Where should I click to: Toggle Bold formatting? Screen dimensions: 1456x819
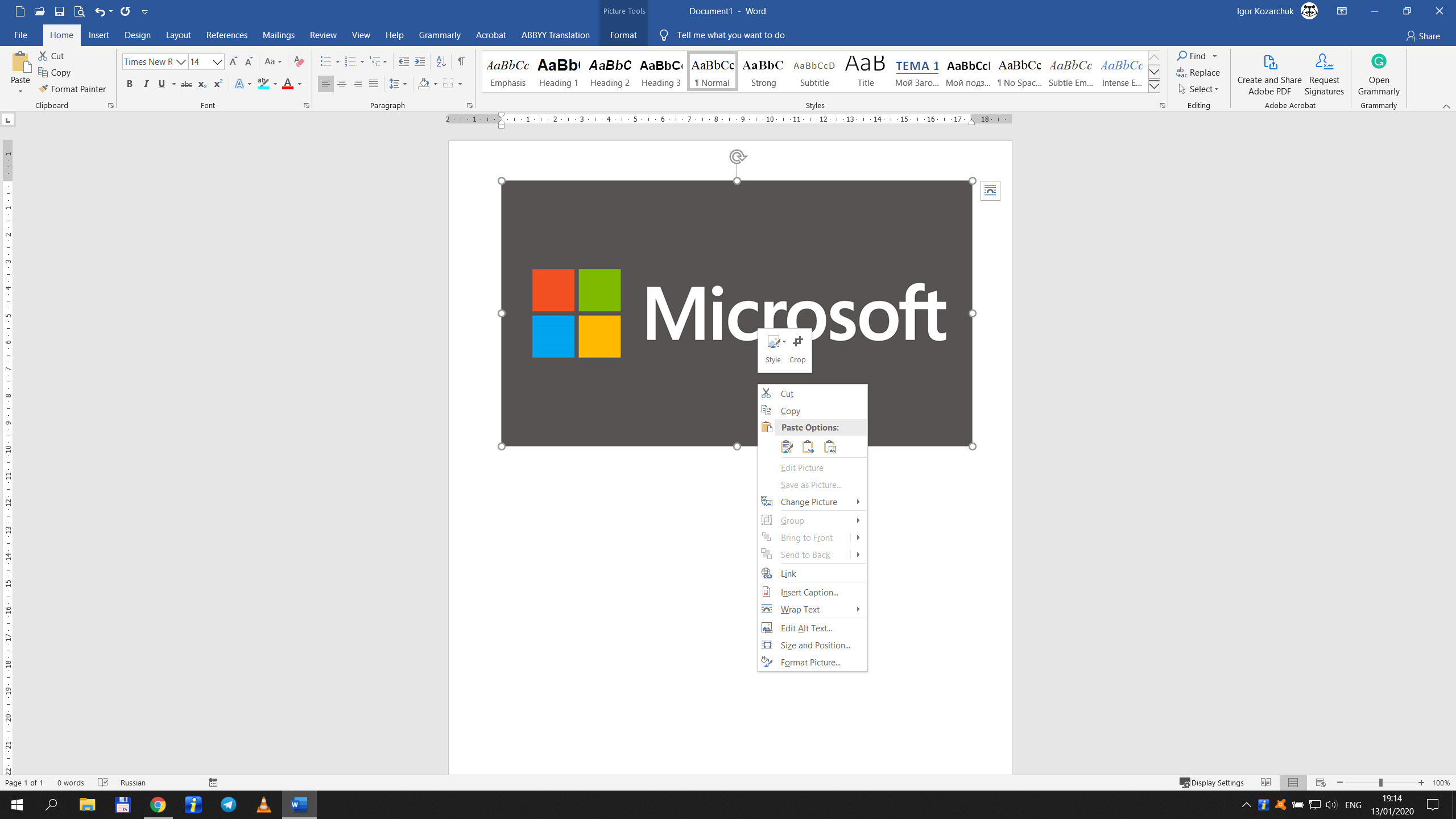pos(129,84)
